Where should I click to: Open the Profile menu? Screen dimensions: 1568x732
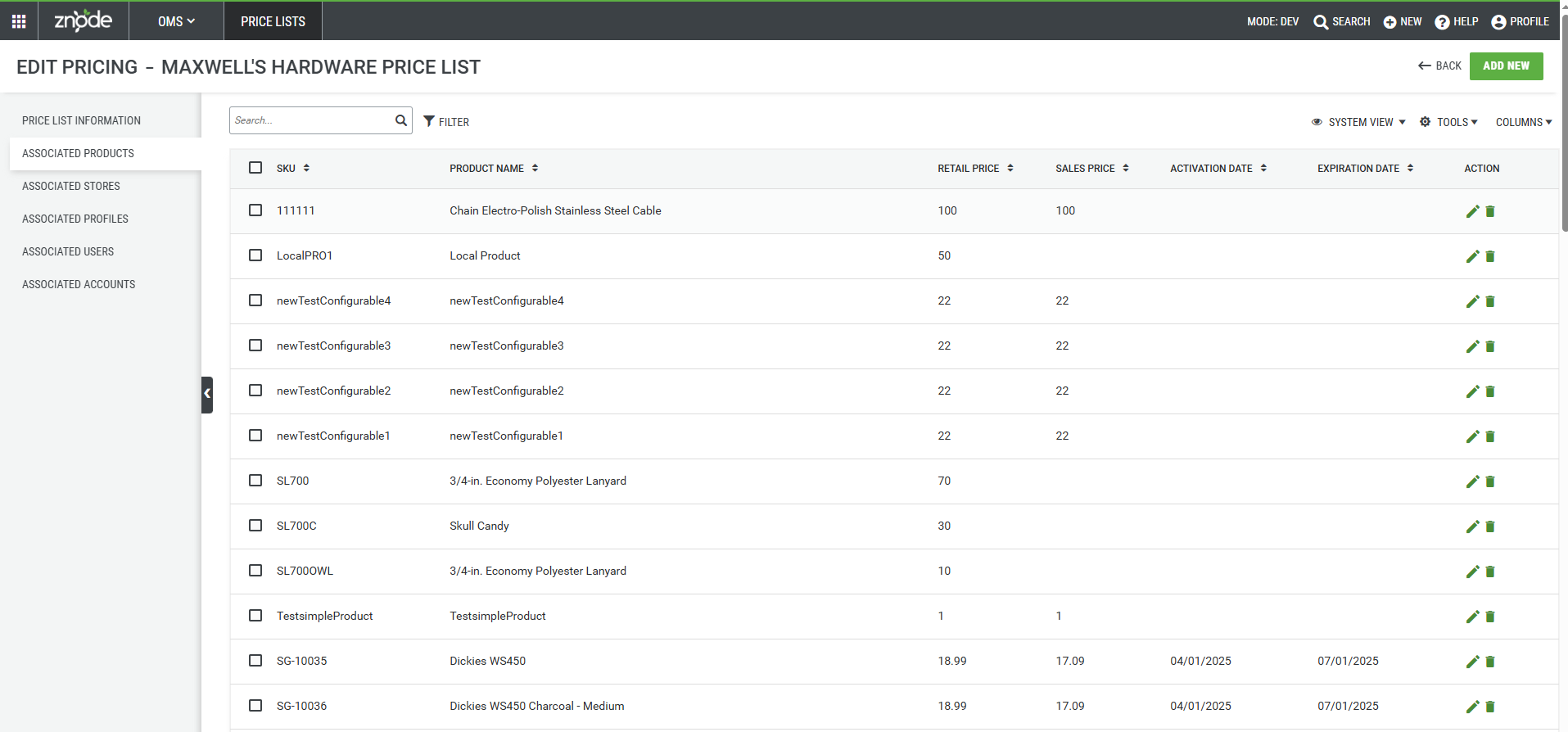[x=1520, y=21]
